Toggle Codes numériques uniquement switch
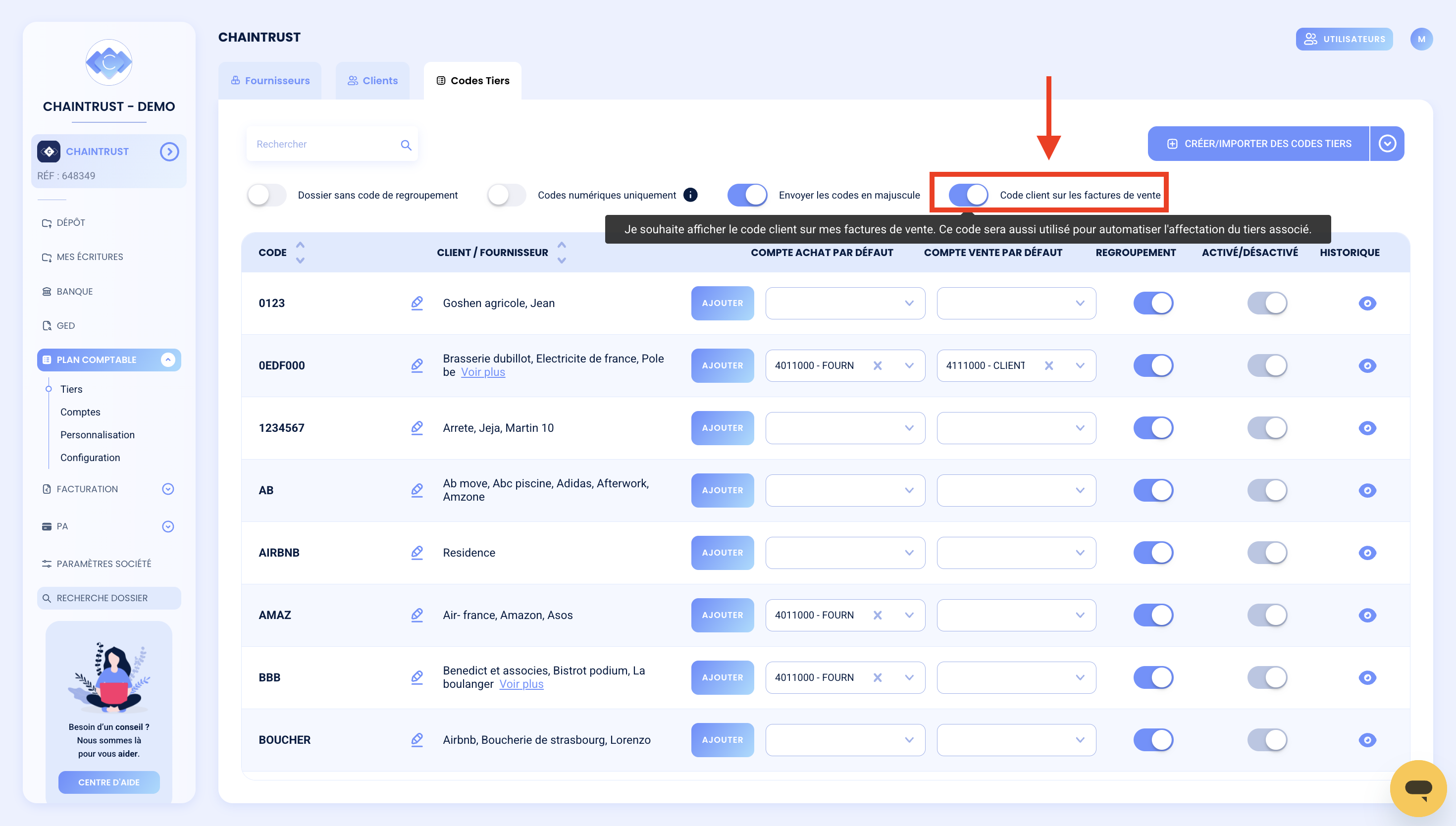The width and height of the screenshot is (1456, 826). (507, 195)
